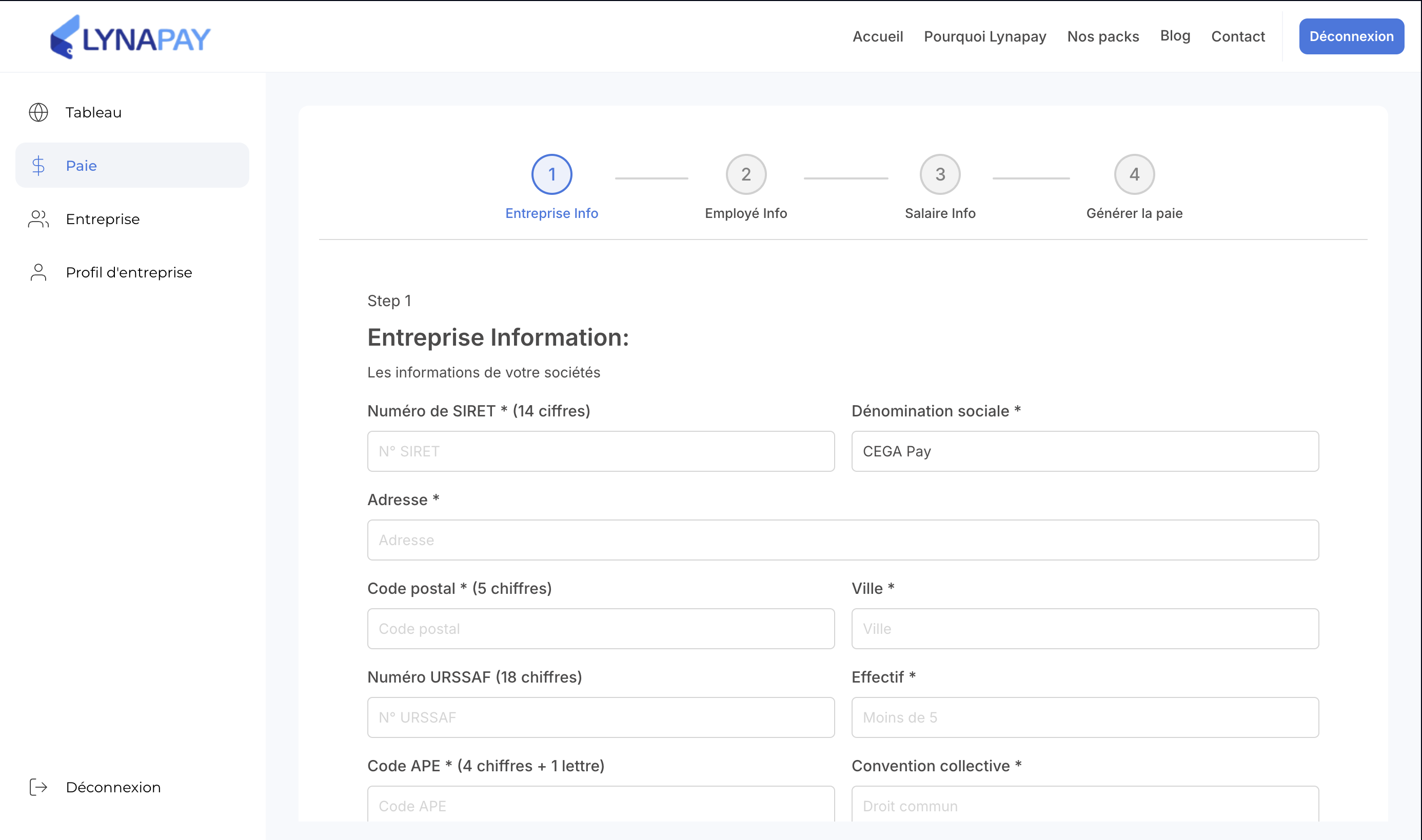The width and height of the screenshot is (1422, 840).
Task: Select step 3 circle Salaire Info
Action: [x=940, y=174]
